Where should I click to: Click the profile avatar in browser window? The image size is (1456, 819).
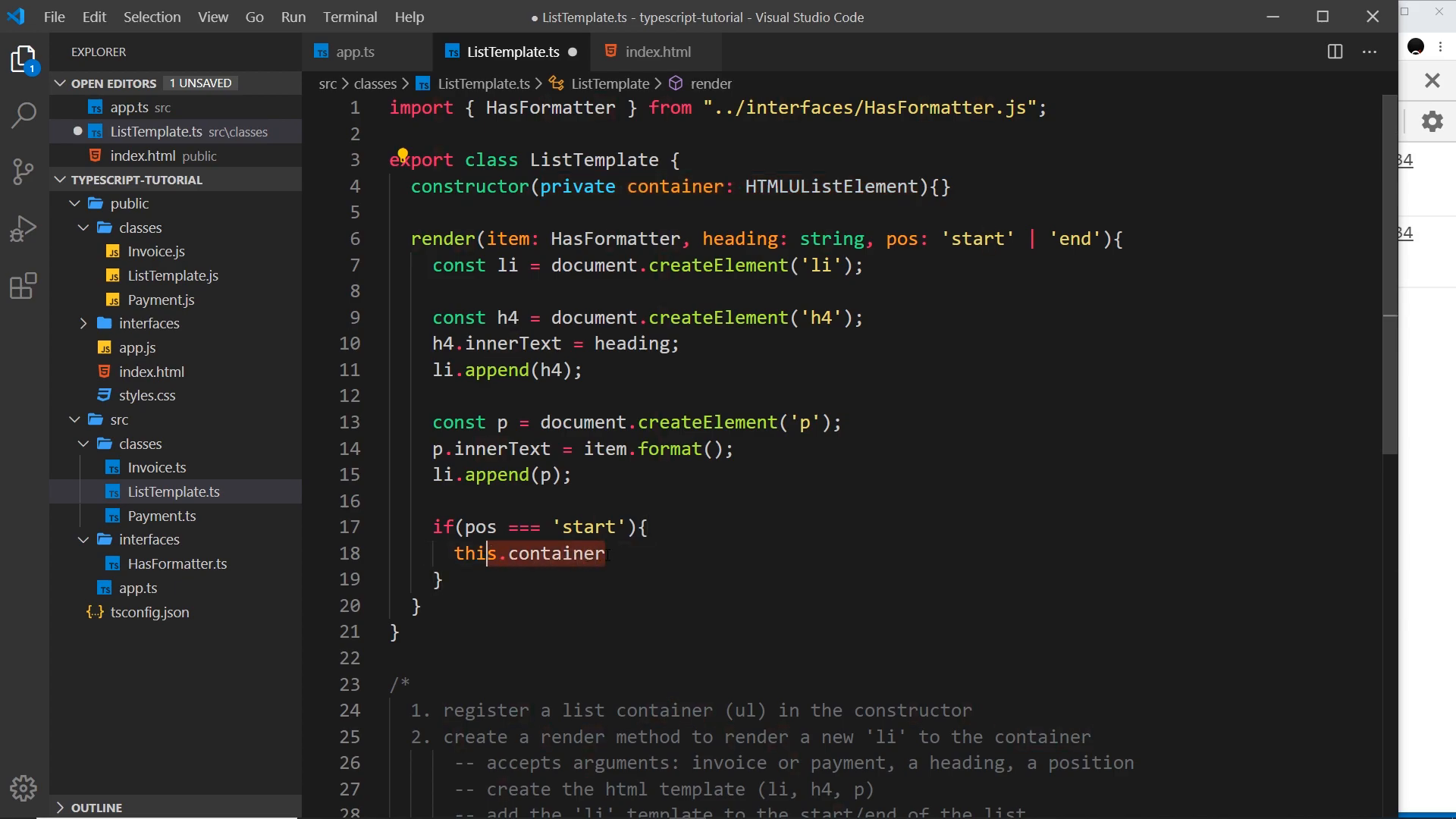pyautogui.click(x=1416, y=47)
